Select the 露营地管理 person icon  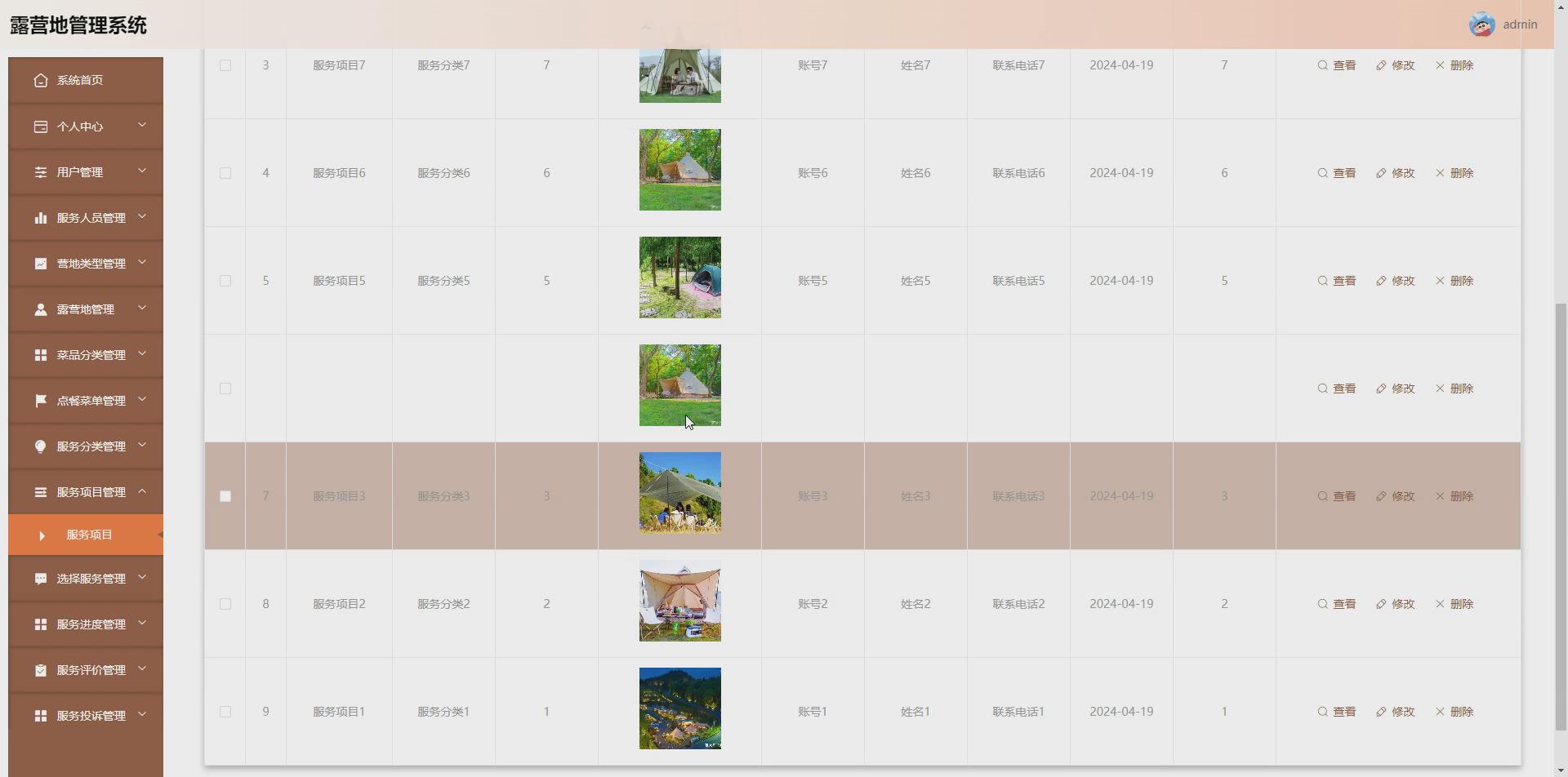click(41, 309)
